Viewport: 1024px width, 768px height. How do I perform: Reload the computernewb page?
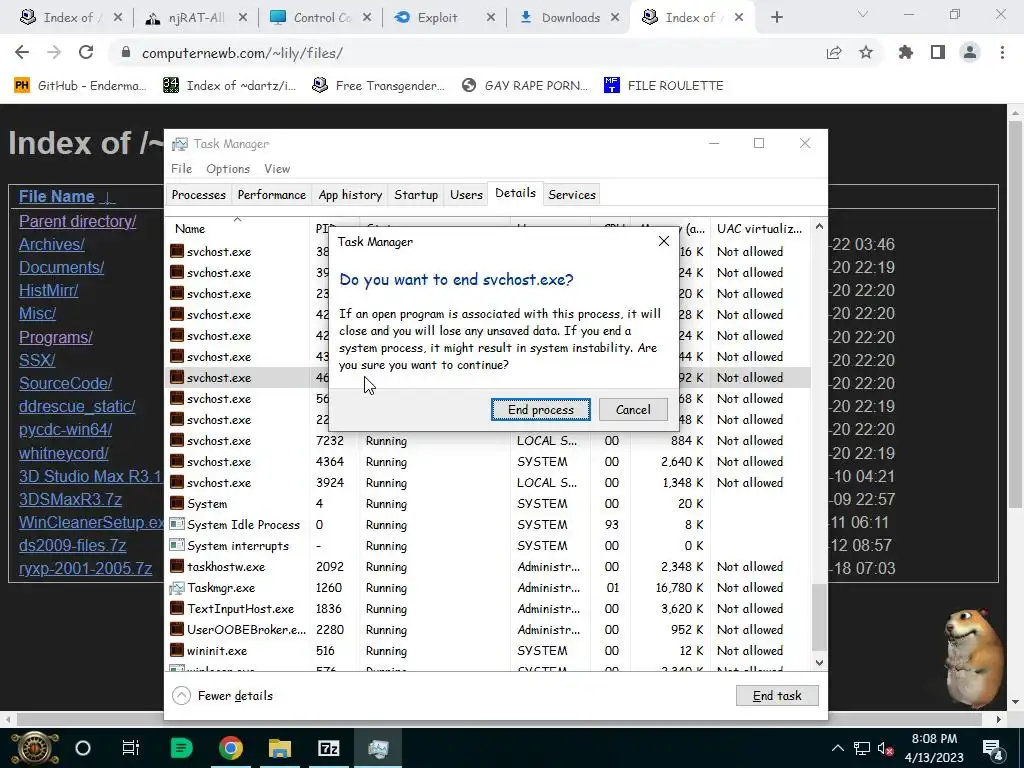[x=86, y=53]
